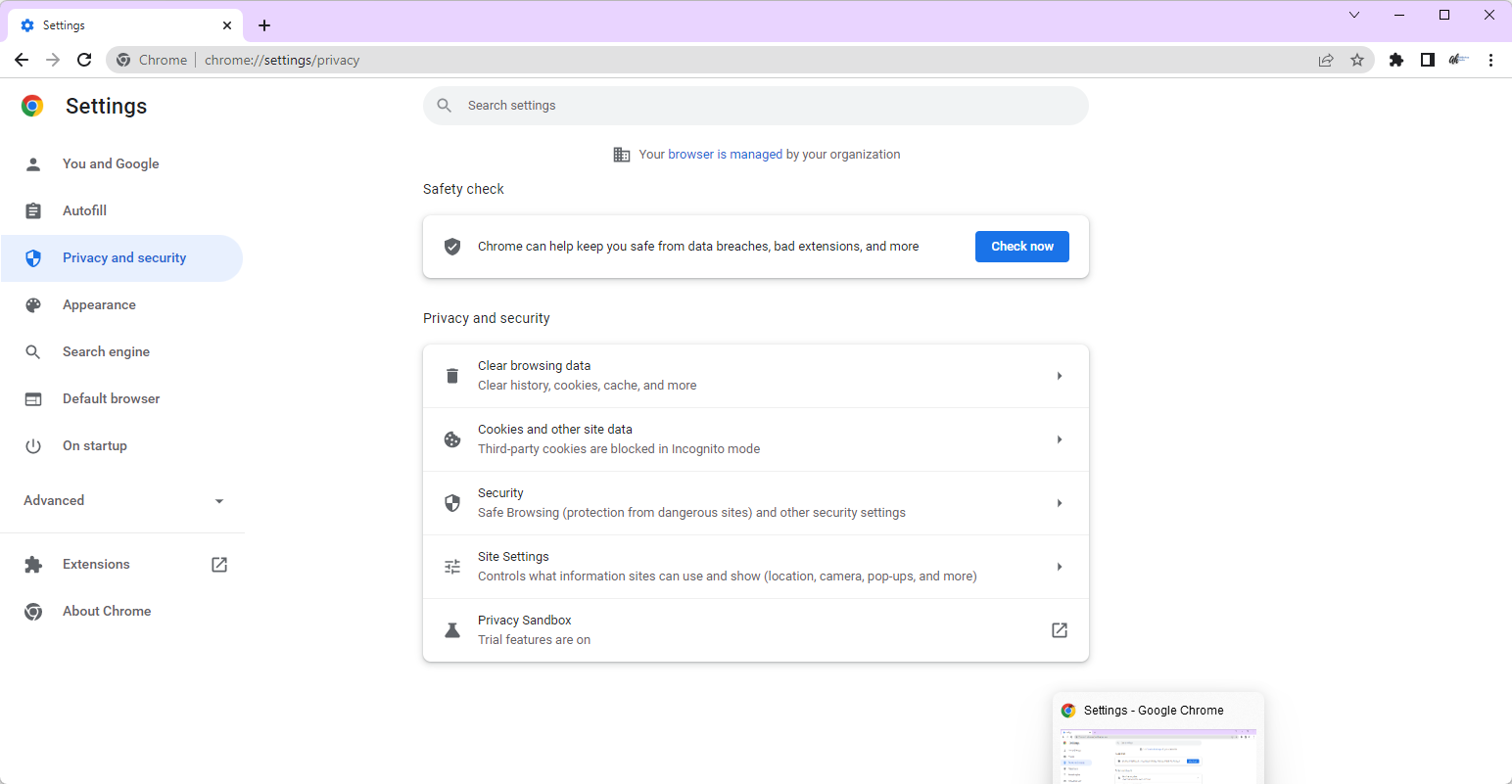The height and width of the screenshot is (784, 1512).
Task: Click the Search settings input field
Action: click(756, 106)
